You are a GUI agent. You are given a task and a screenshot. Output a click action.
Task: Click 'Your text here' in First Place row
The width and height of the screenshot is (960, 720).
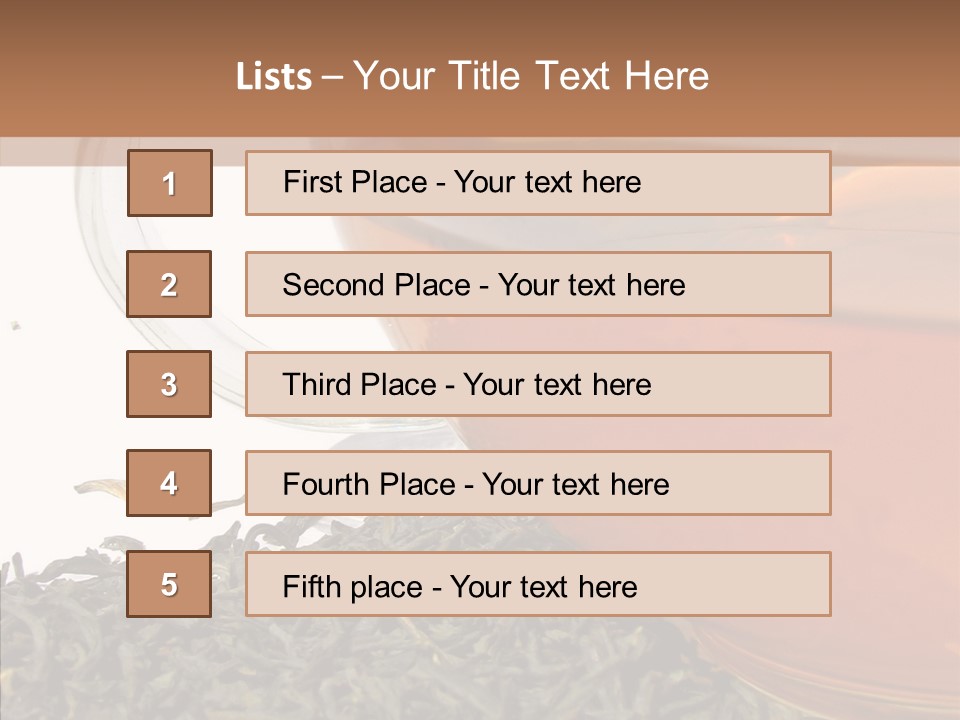[x=547, y=182]
